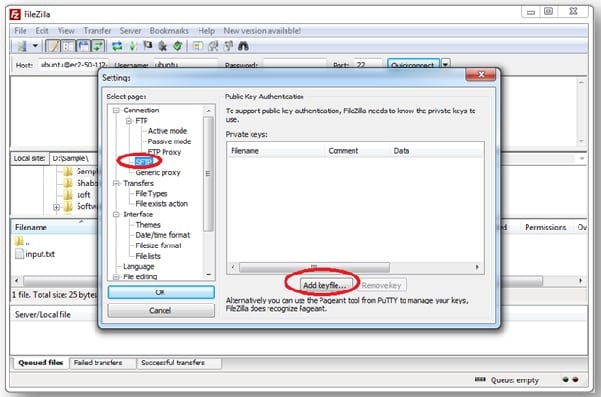Collapse the Interface tree node

coord(116,214)
